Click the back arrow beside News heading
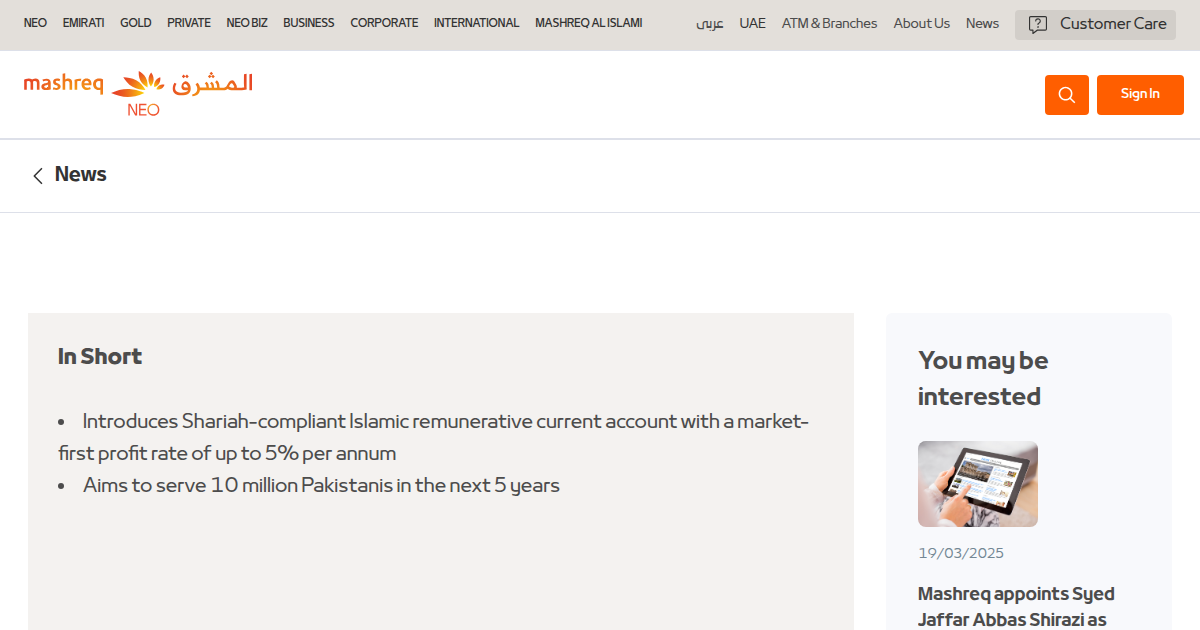This screenshot has width=1200, height=630. (37, 175)
